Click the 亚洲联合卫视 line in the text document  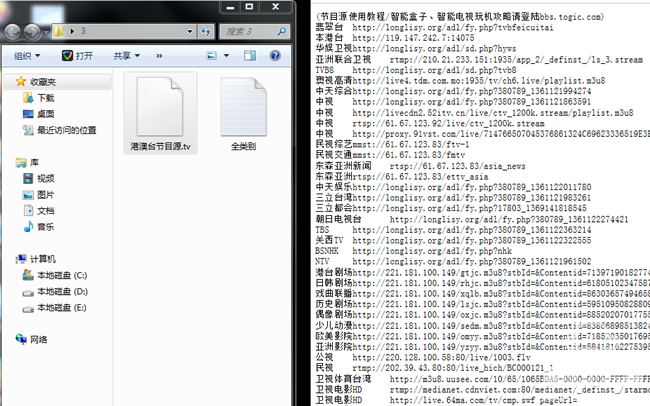coord(479,60)
